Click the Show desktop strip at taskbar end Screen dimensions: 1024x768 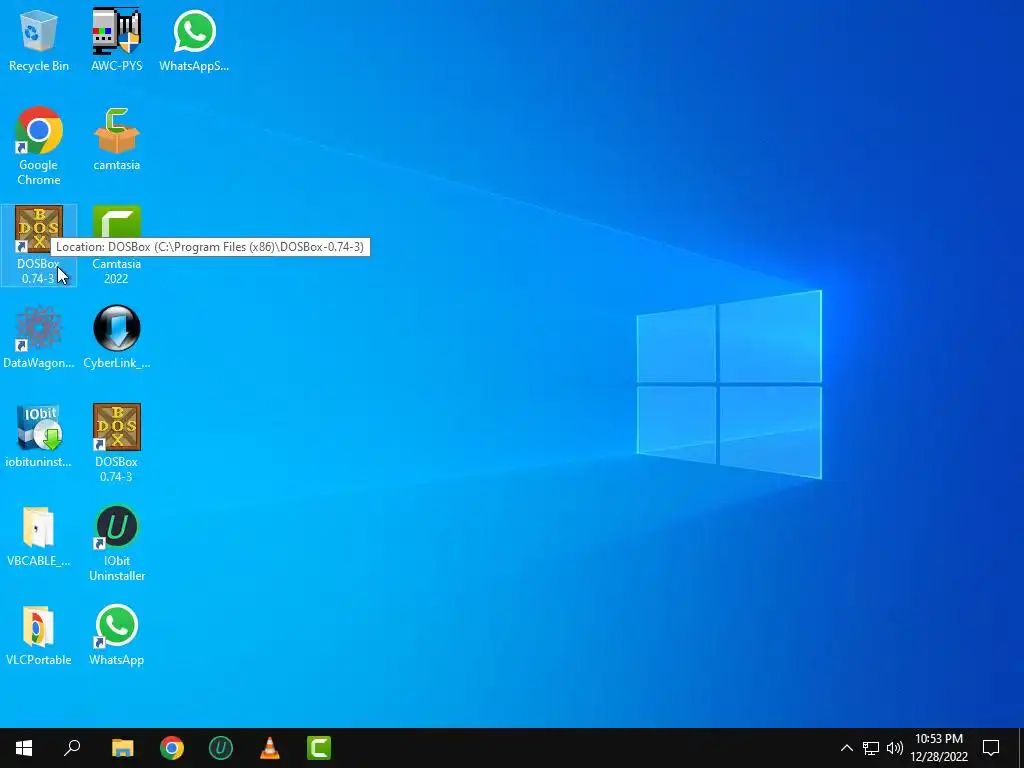[x=1021, y=748]
